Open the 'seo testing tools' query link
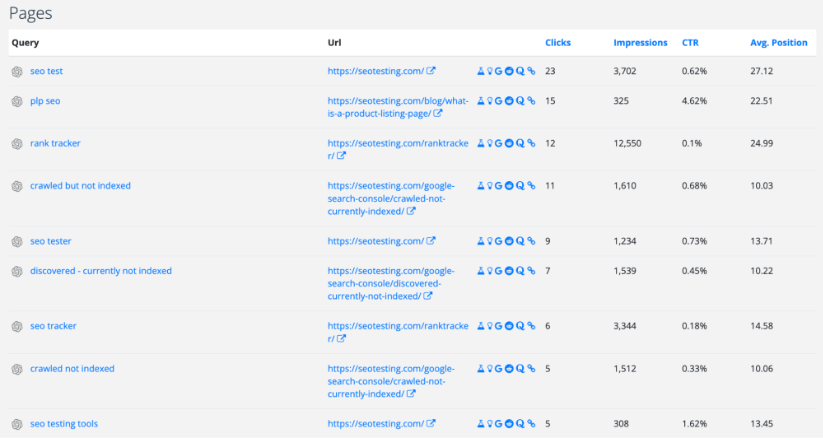 64,424
